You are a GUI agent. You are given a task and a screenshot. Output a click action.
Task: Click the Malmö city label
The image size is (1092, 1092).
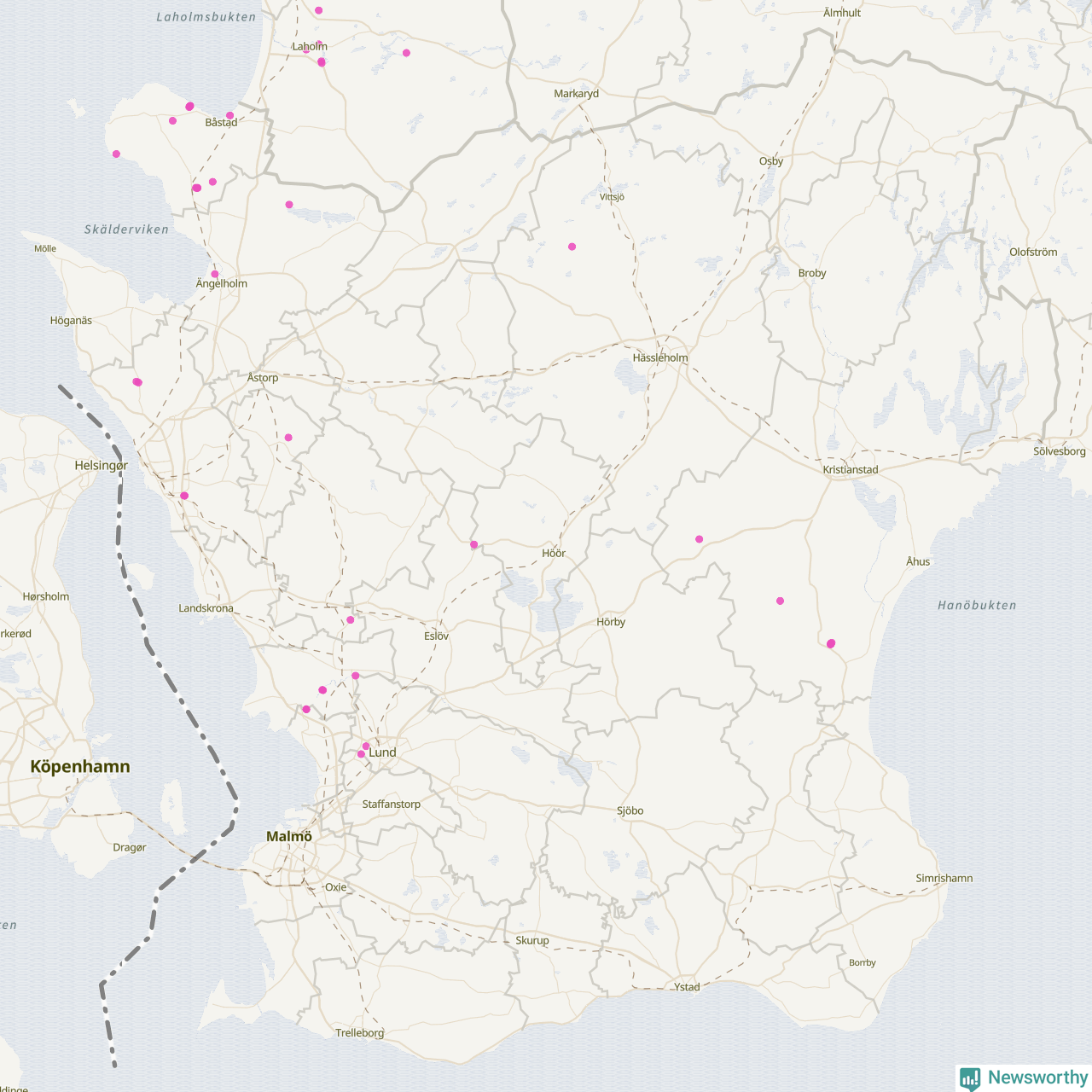coord(289,836)
